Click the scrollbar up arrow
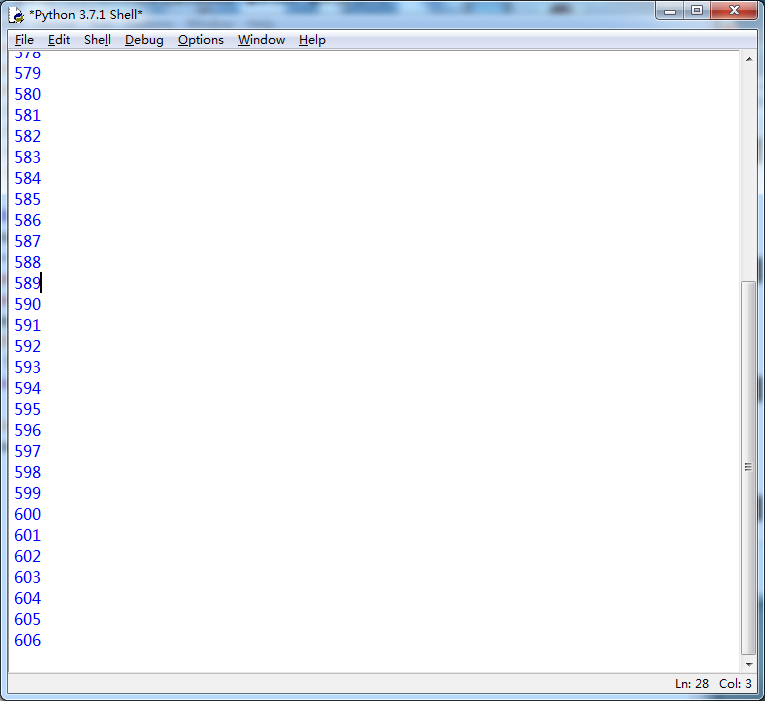 [748, 59]
